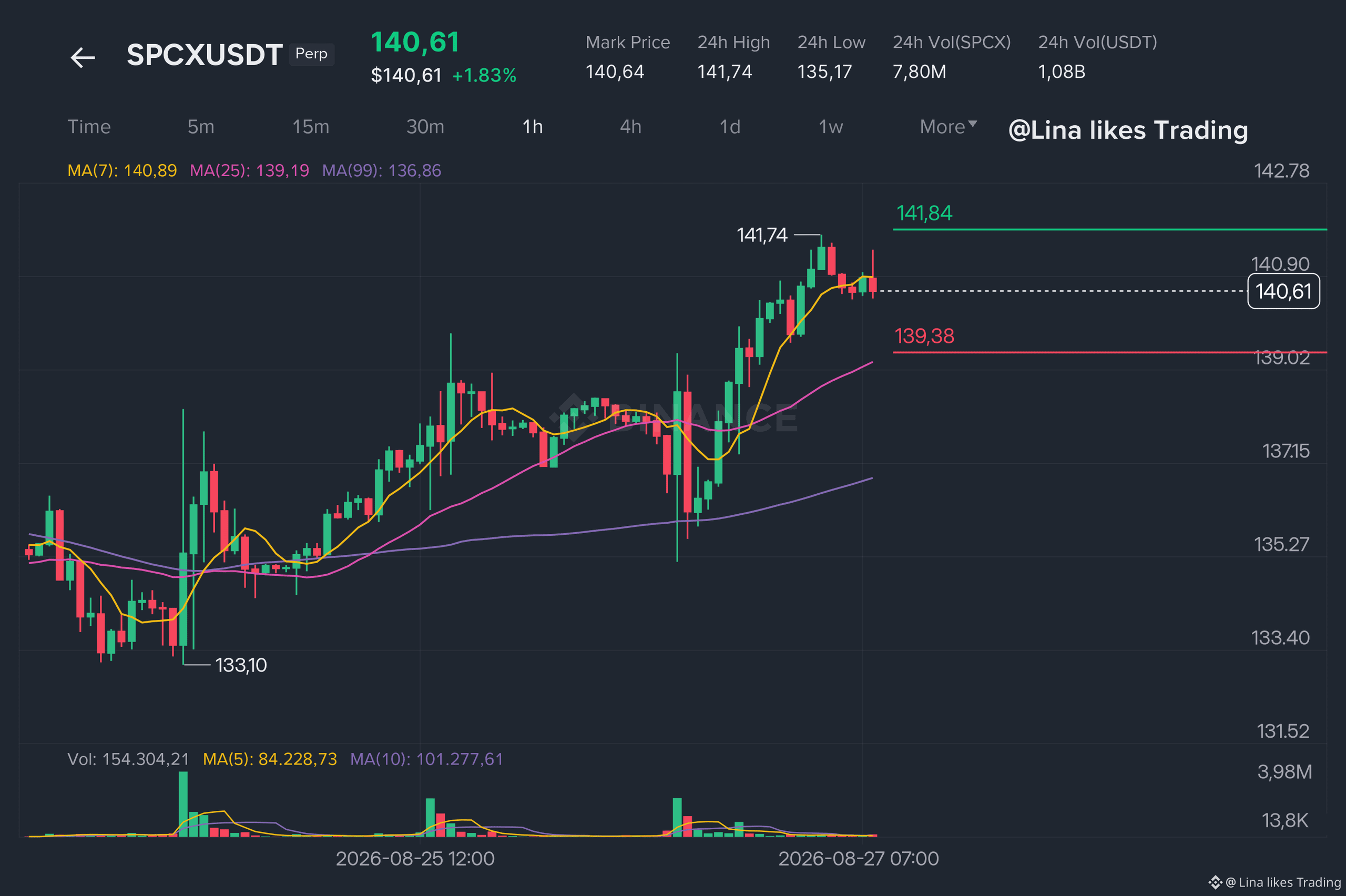Screen dimensions: 1346x896
Task: Click the red 139,38 level line label
Action: point(924,336)
